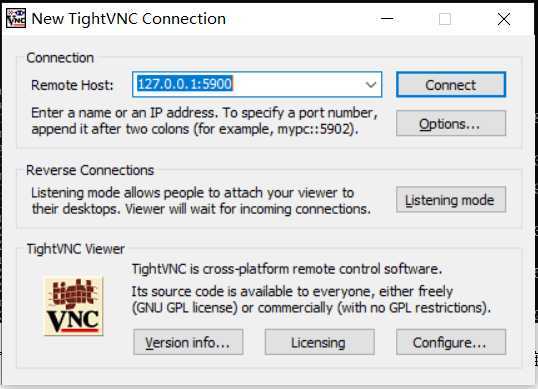
Task: Click the greyed-out maximize window button
Action: click(445, 19)
